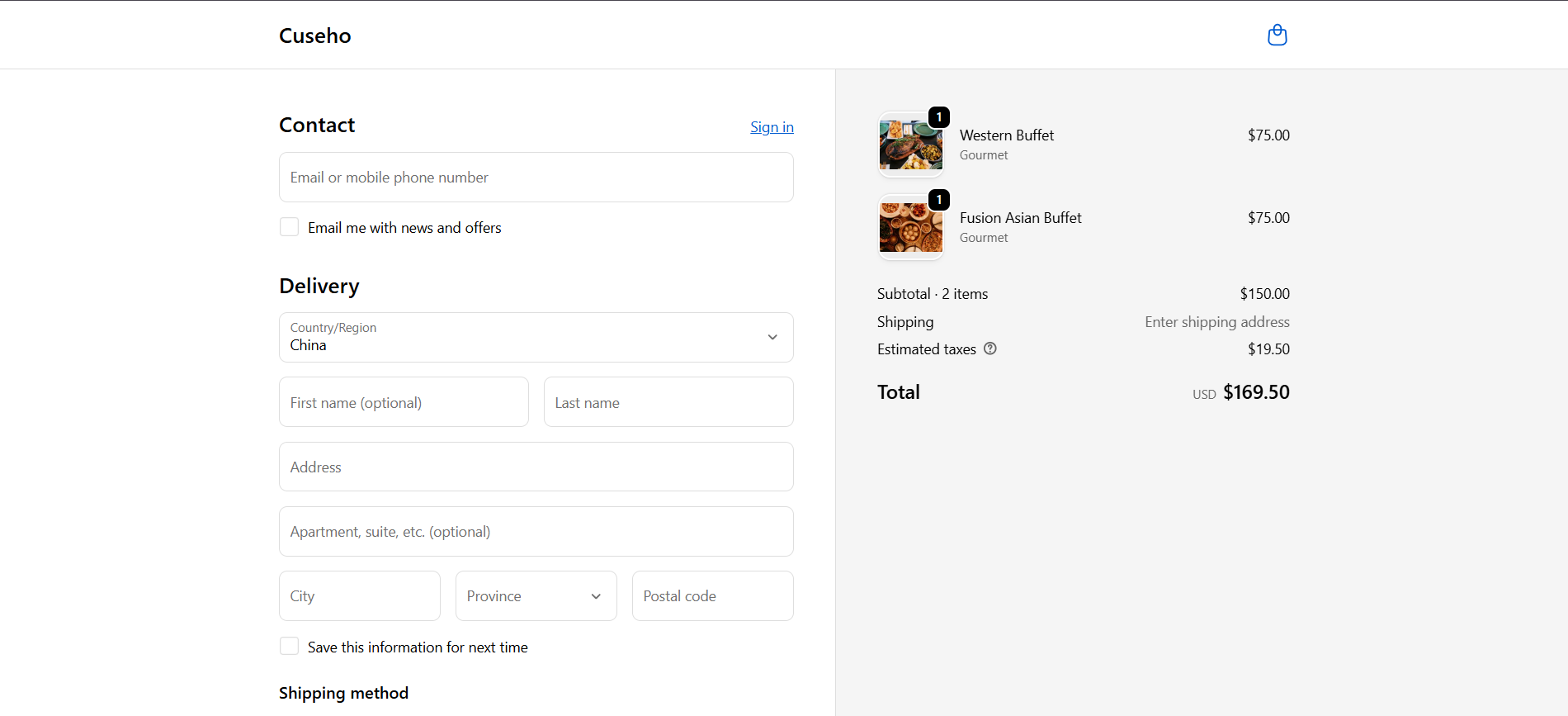Select the Postal code field
Viewport: 1568px width, 716px height.
(x=713, y=595)
